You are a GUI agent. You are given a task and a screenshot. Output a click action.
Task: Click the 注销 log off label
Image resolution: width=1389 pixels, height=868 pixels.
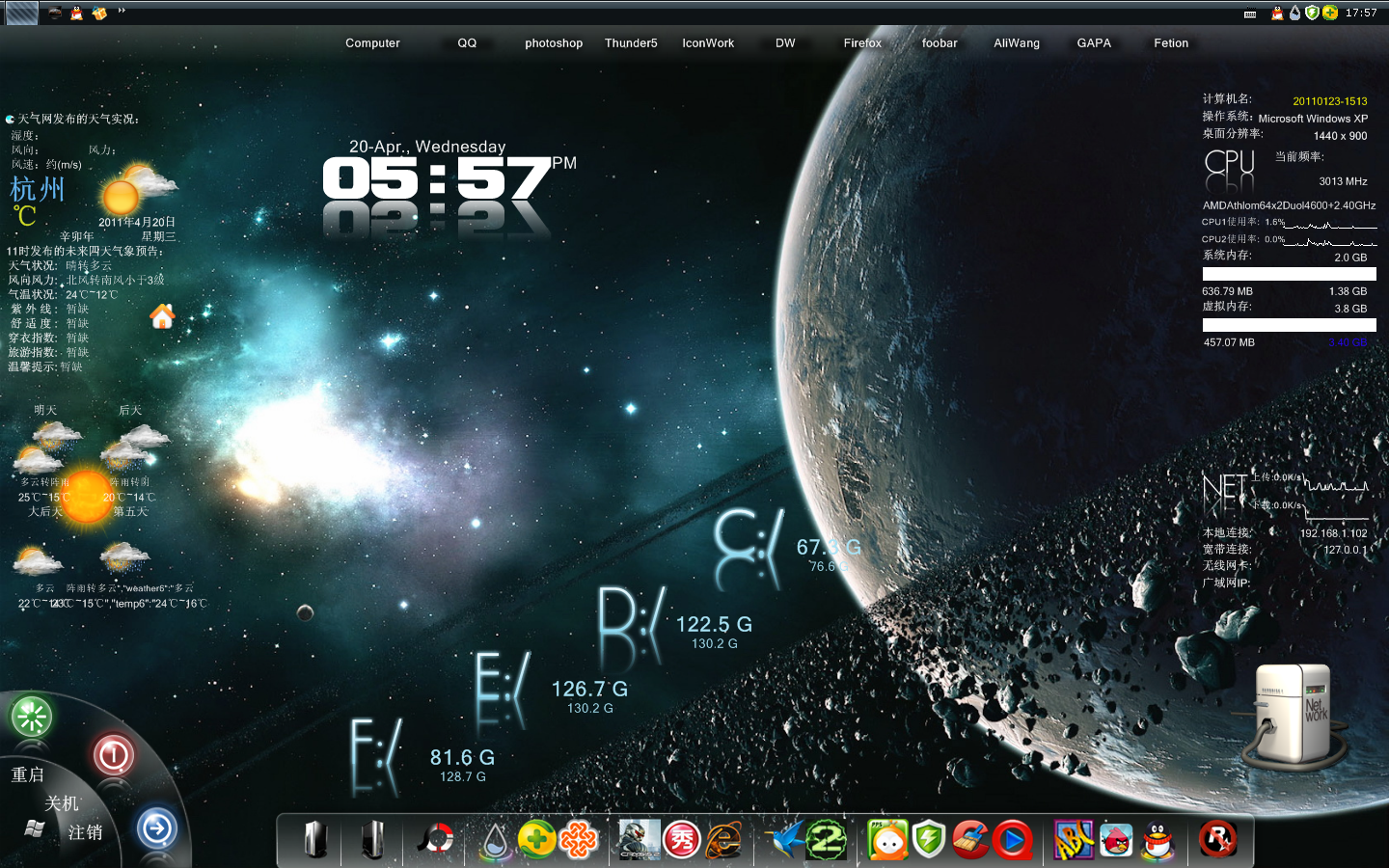[x=85, y=832]
